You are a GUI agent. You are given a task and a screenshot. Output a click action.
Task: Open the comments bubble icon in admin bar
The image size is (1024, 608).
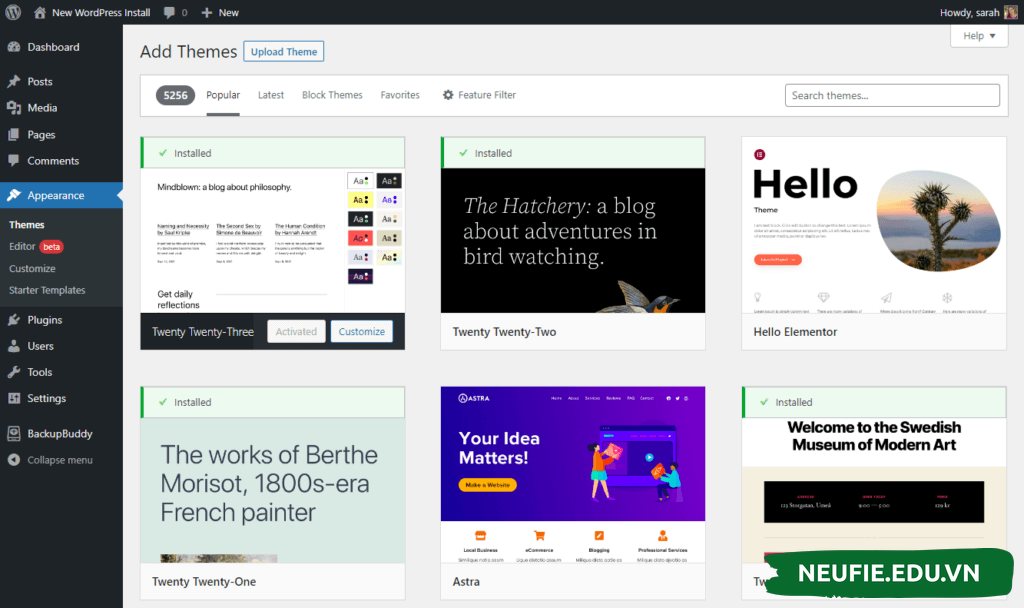[170, 12]
